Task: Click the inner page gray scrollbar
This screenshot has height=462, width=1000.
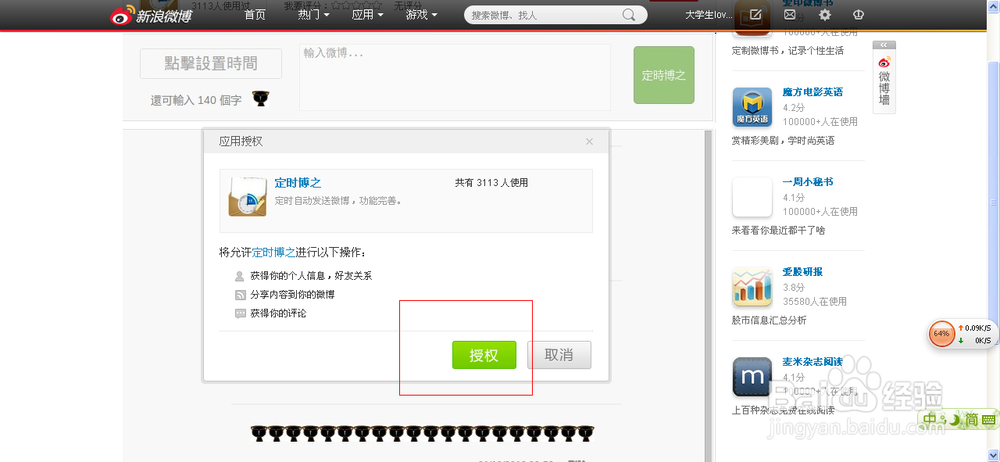Action: point(708,296)
